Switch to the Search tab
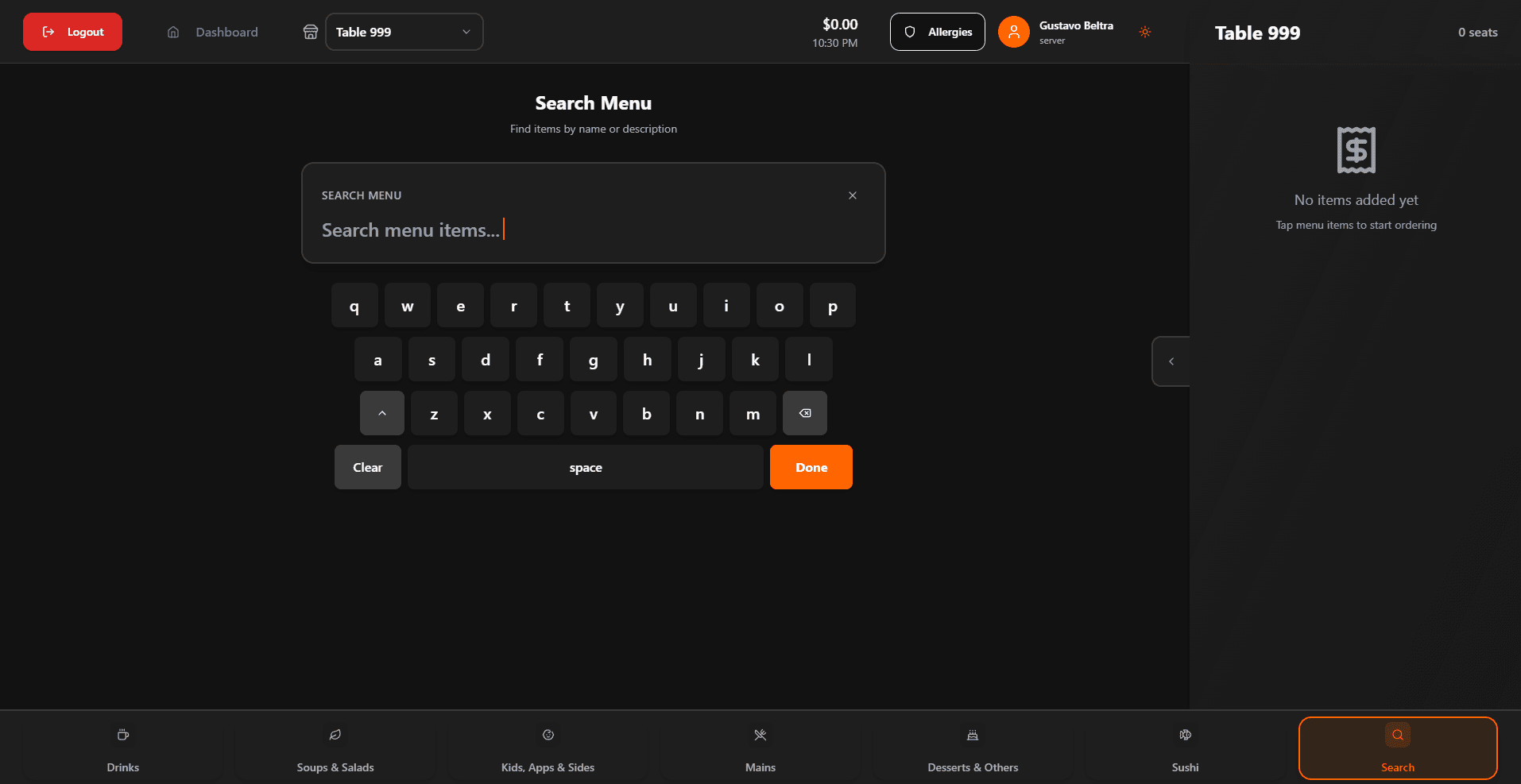The height and width of the screenshot is (784, 1521). (x=1397, y=747)
